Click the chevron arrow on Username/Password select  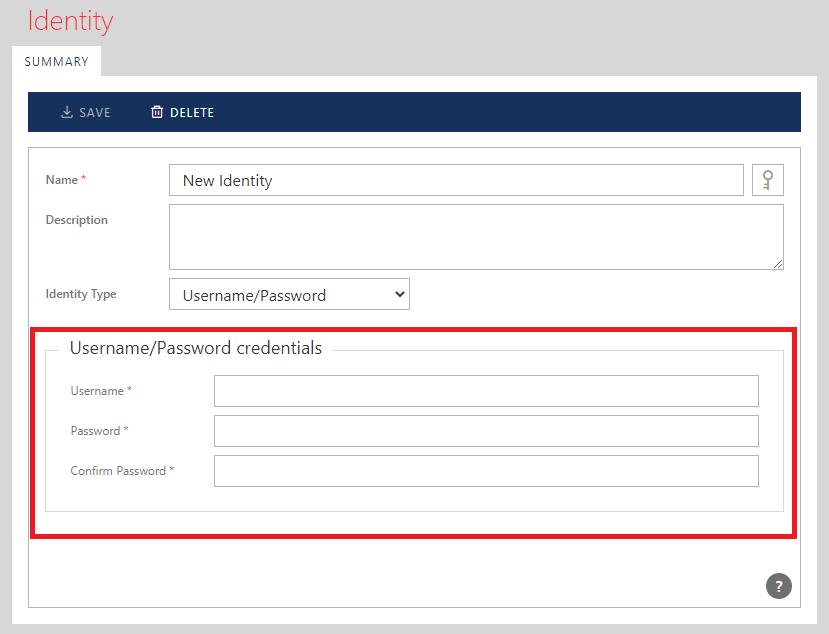399,294
